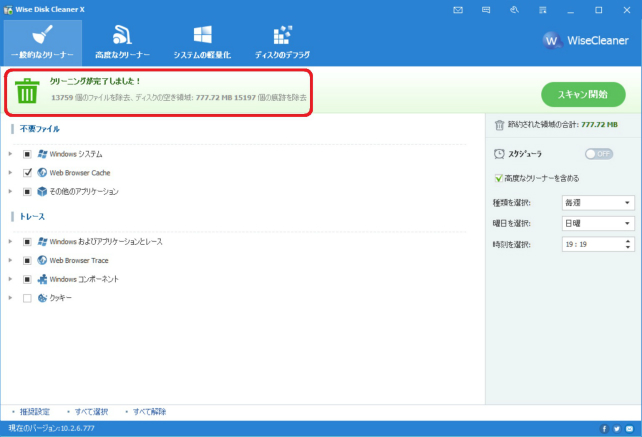Switch to the 高度なクリーナー tab
The height and width of the screenshot is (437, 642).
122,43
